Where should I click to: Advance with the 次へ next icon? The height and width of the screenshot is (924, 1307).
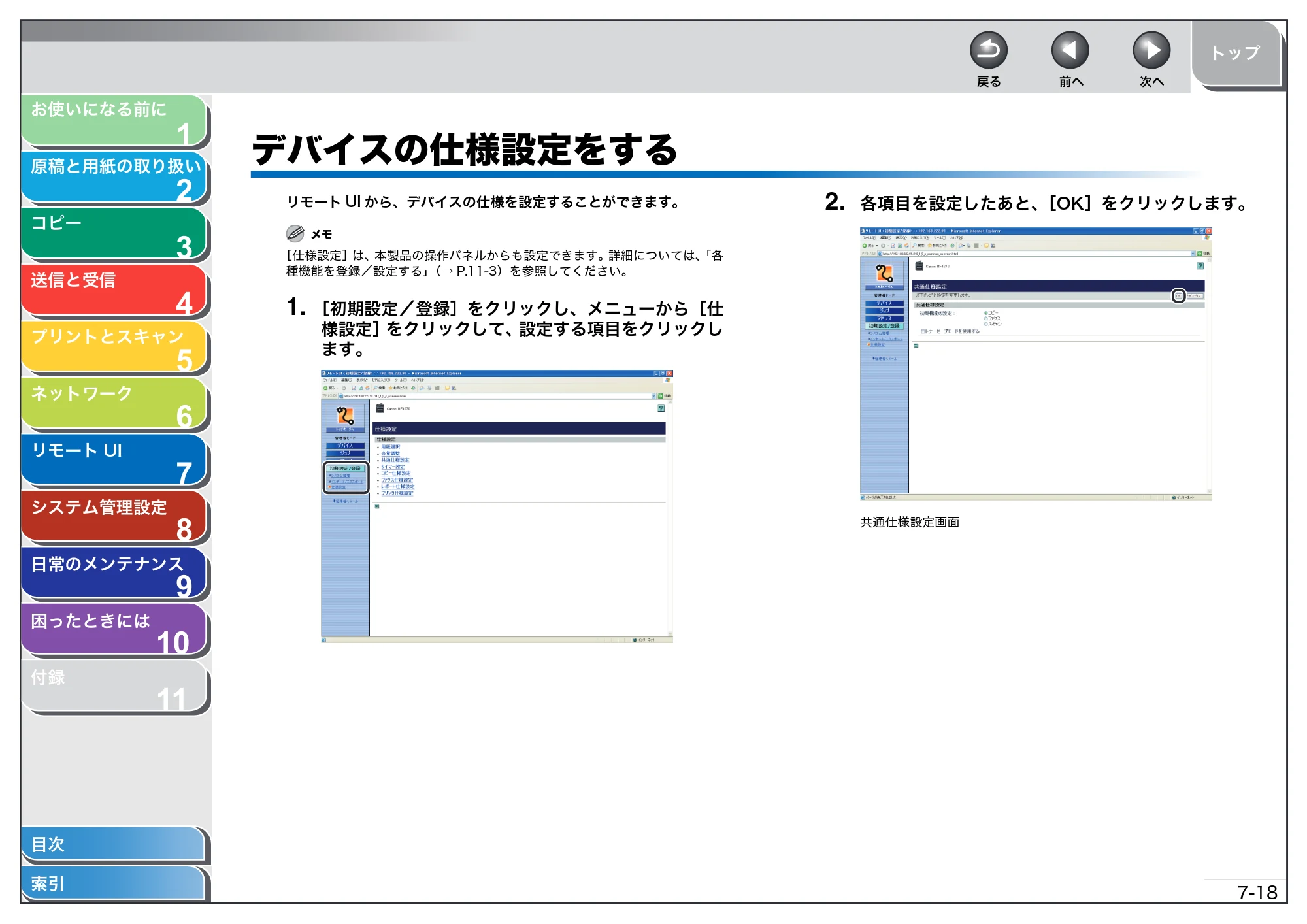coord(1151,50)
